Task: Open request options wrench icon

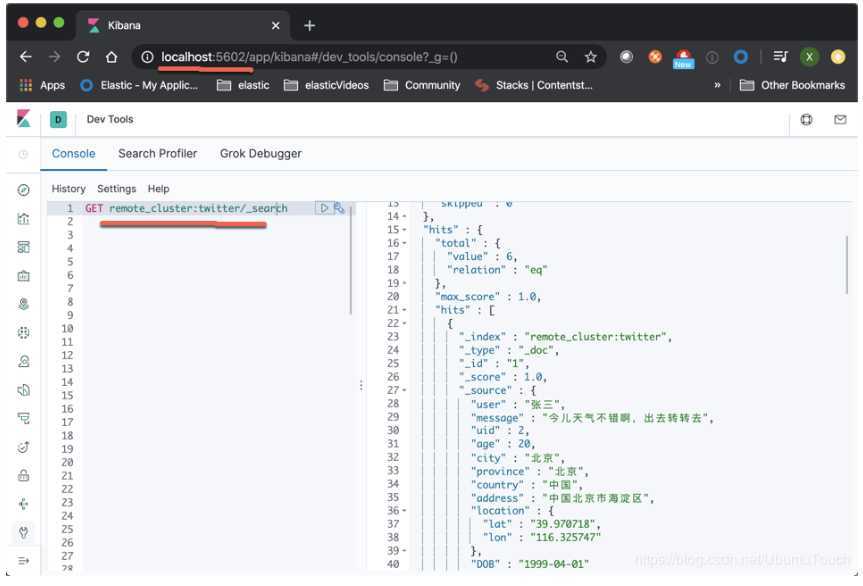Action: click(338, 208)
